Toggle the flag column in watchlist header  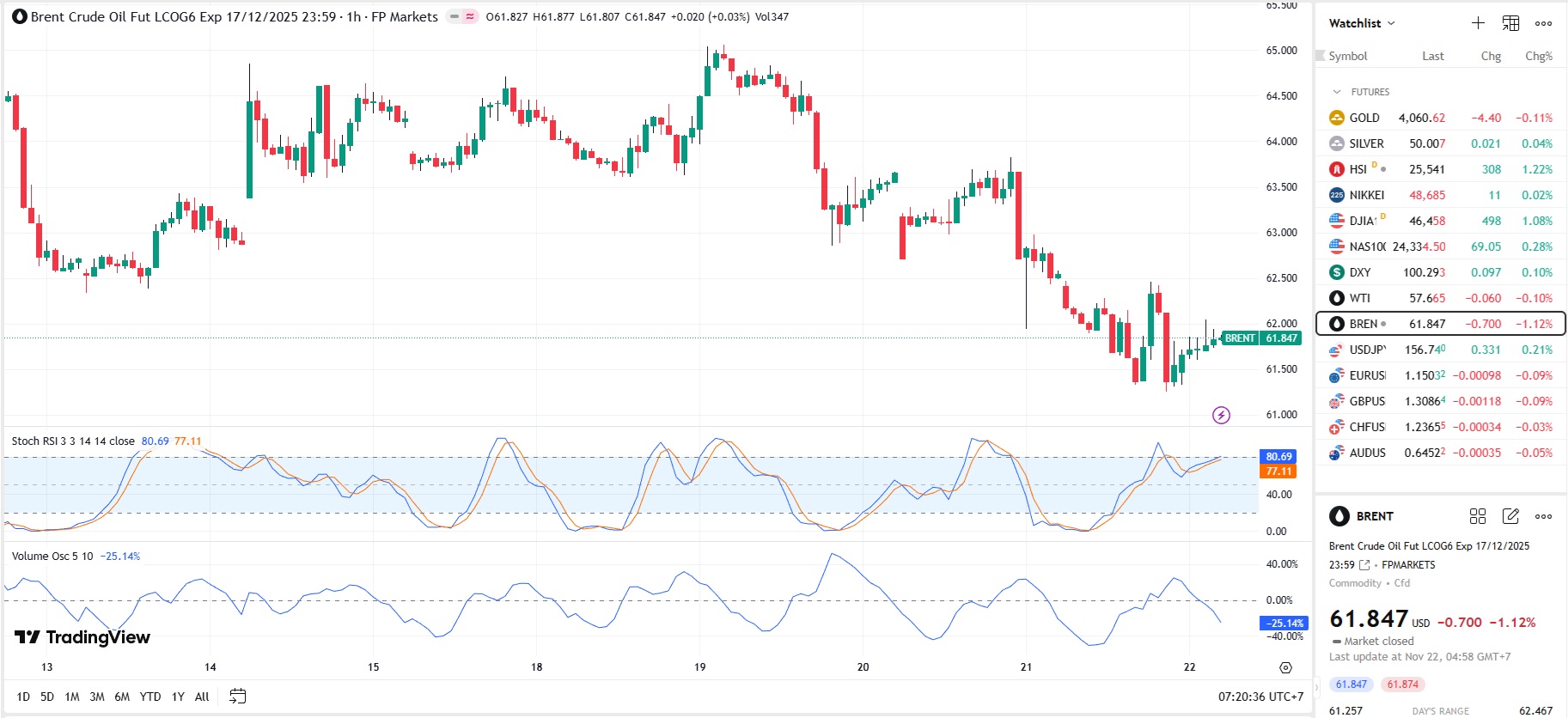pos(1321,56)
